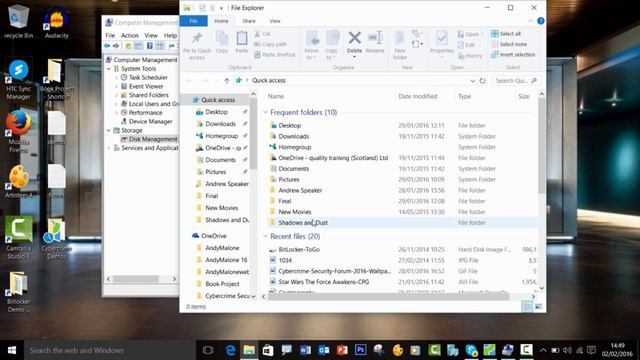Open the address bar history dropdown
Image resolution: width=640 pixels, height=360 pixels.
(x=472, y=81)
